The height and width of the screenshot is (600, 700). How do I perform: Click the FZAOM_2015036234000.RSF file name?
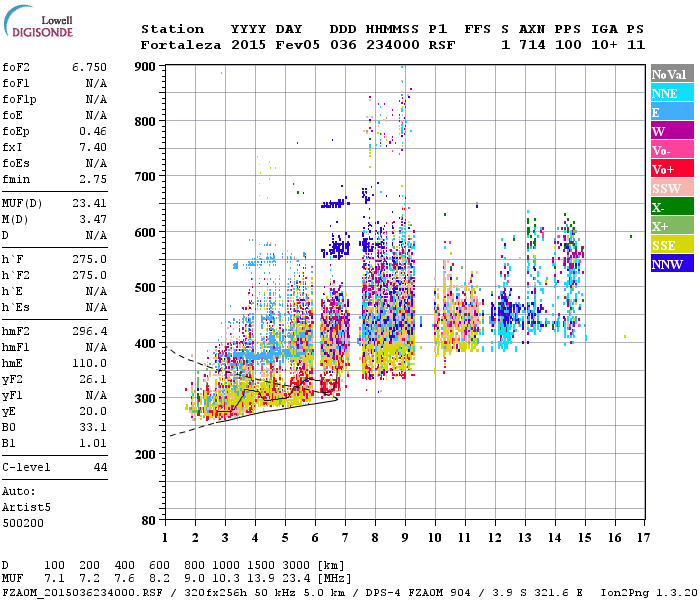[83, 593]
